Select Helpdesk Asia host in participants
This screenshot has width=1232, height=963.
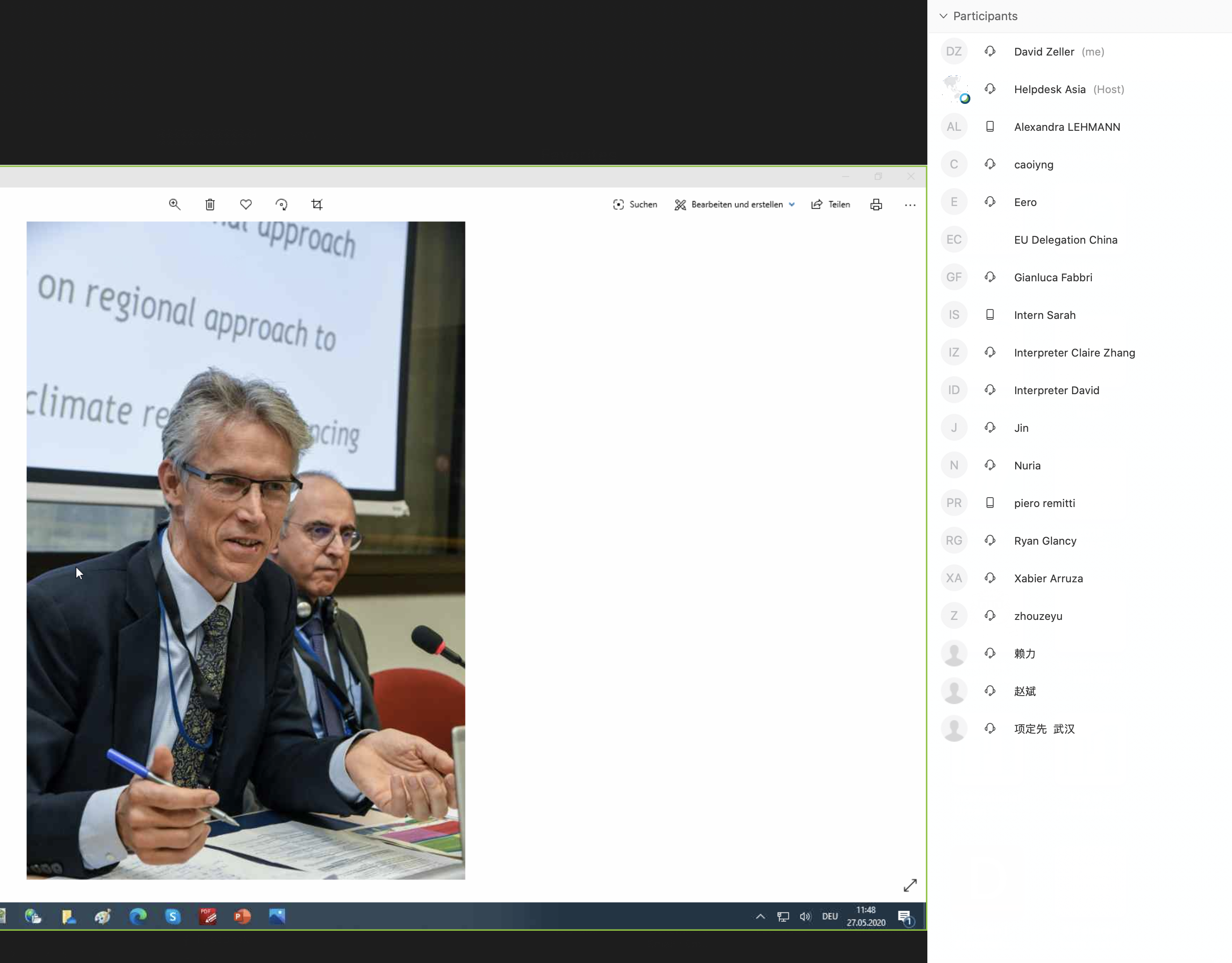[x=1049, y=89]
